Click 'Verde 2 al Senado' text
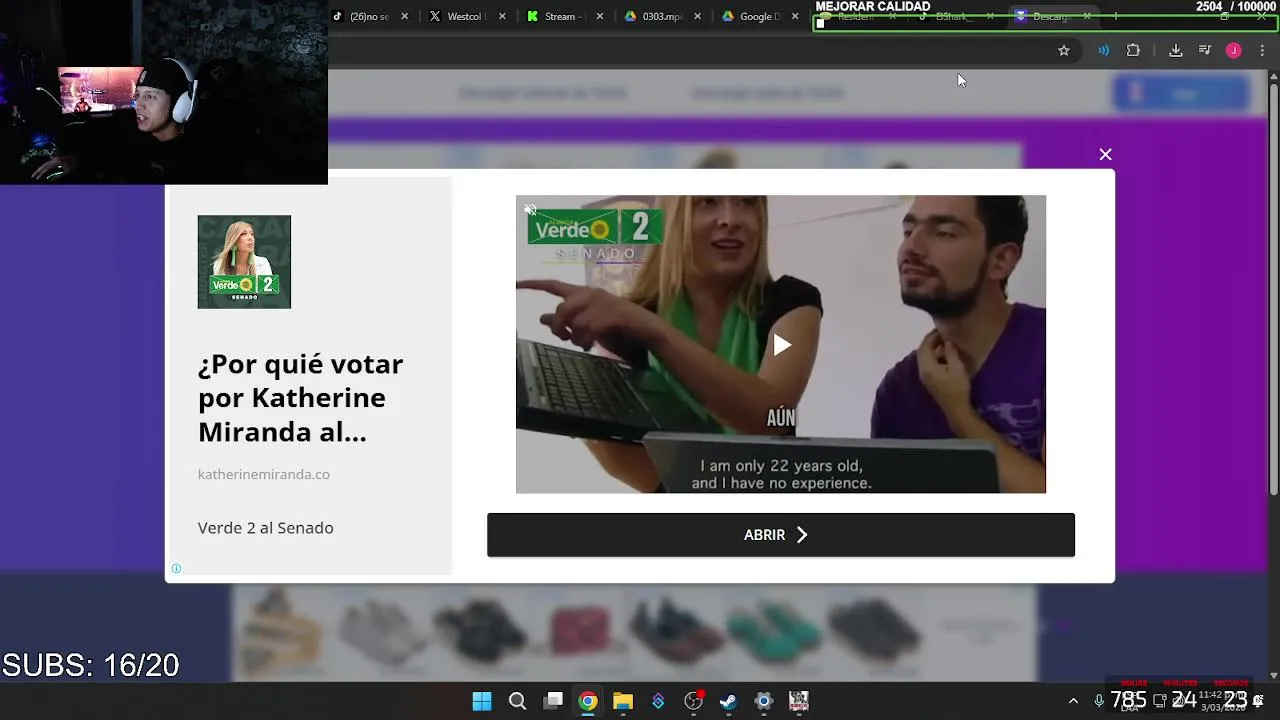 coord(266,528)
